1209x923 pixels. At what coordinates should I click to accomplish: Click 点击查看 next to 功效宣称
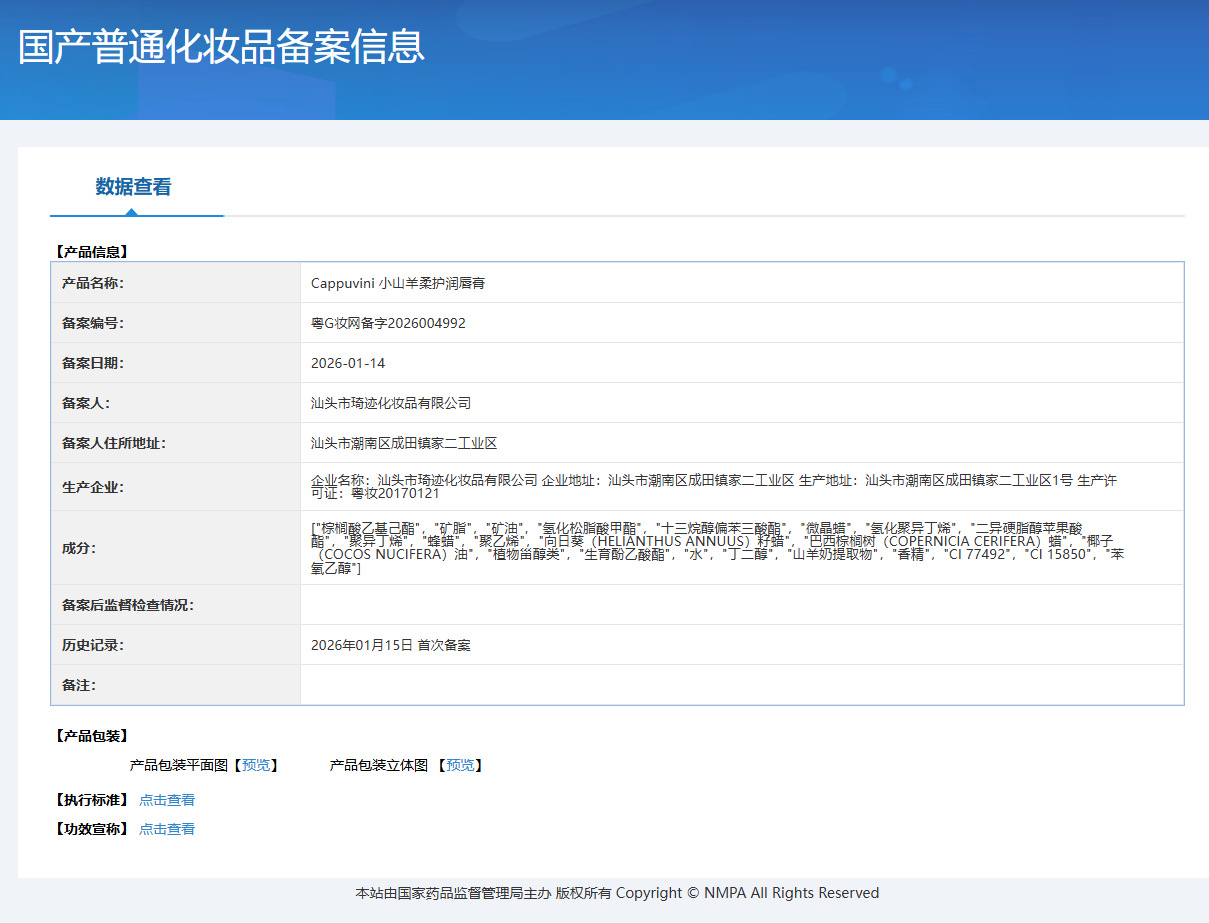tap(167, 829)
